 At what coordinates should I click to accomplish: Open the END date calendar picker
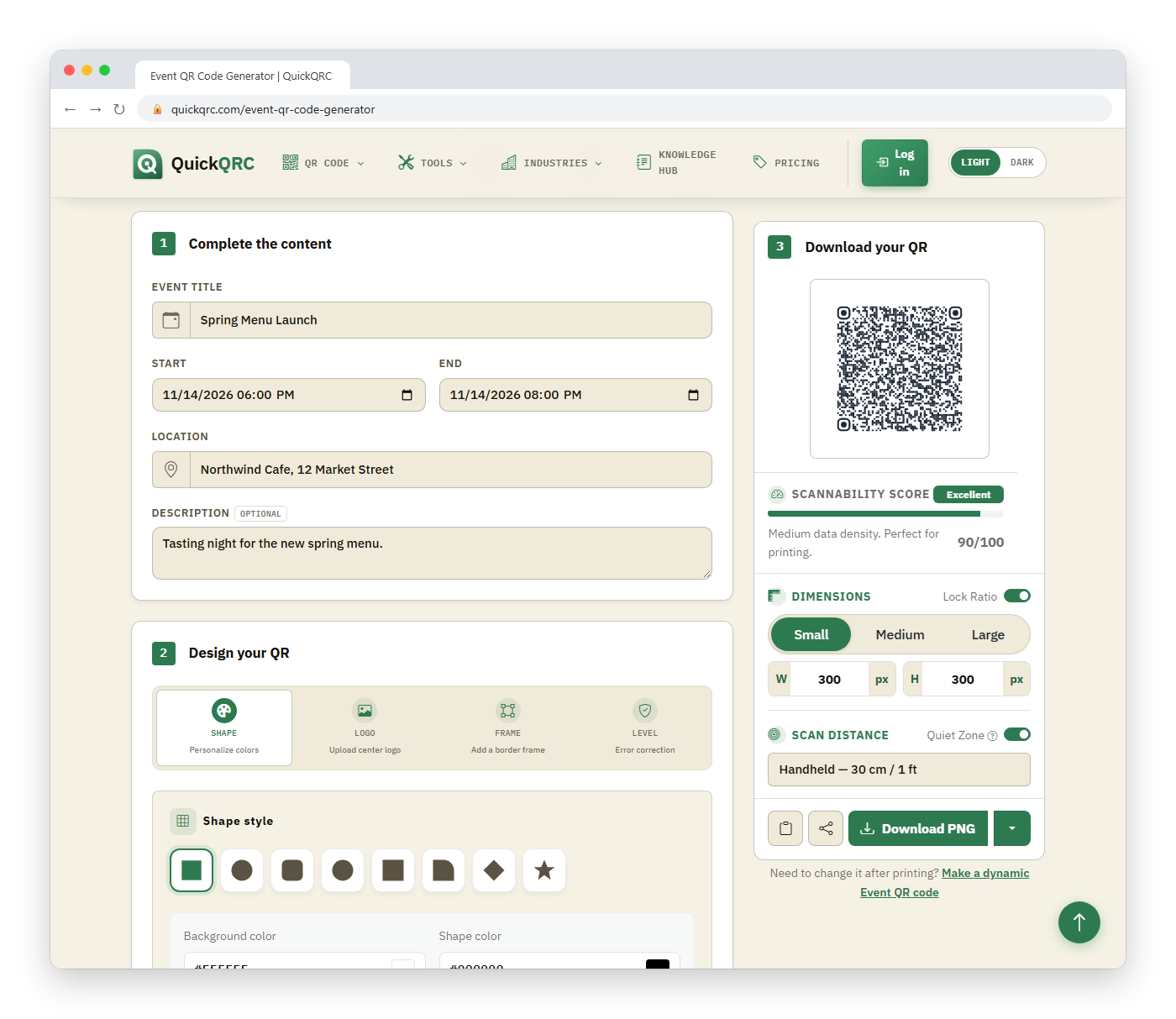pyautogui.click(x=694, y=395)
